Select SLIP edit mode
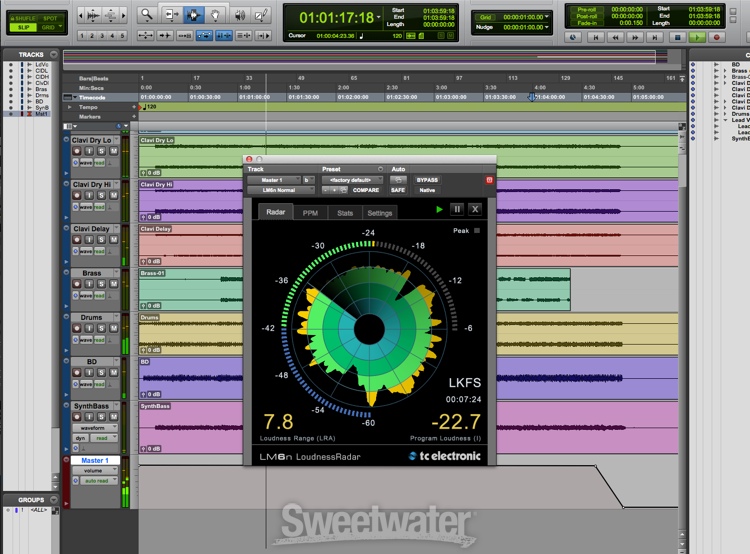 coord(23,27)
